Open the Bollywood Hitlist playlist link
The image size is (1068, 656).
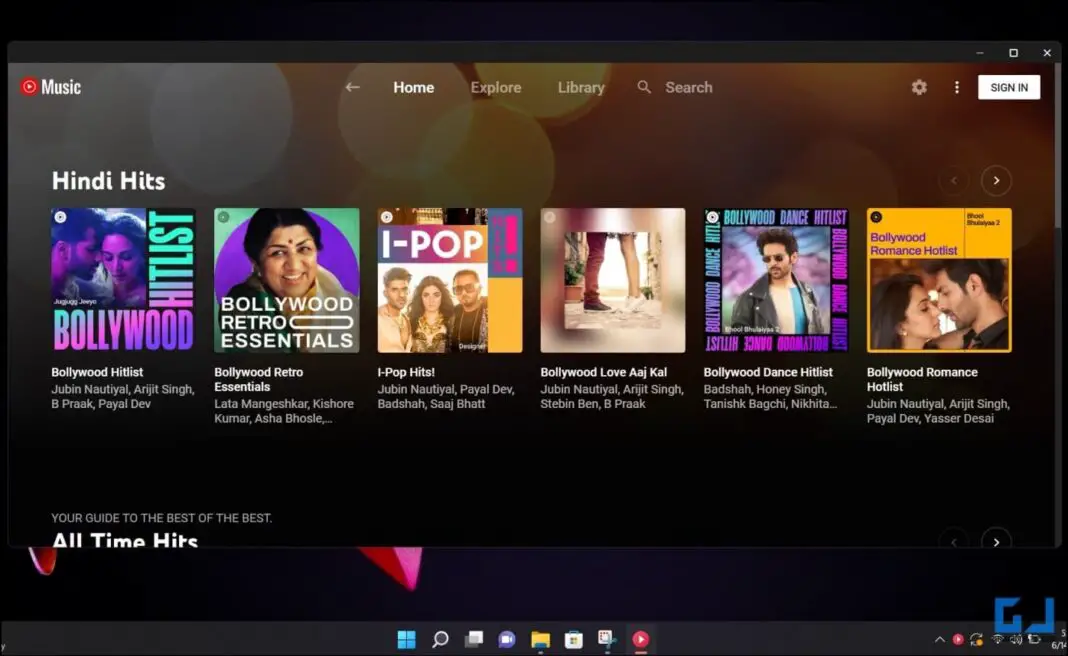(97, 371)
